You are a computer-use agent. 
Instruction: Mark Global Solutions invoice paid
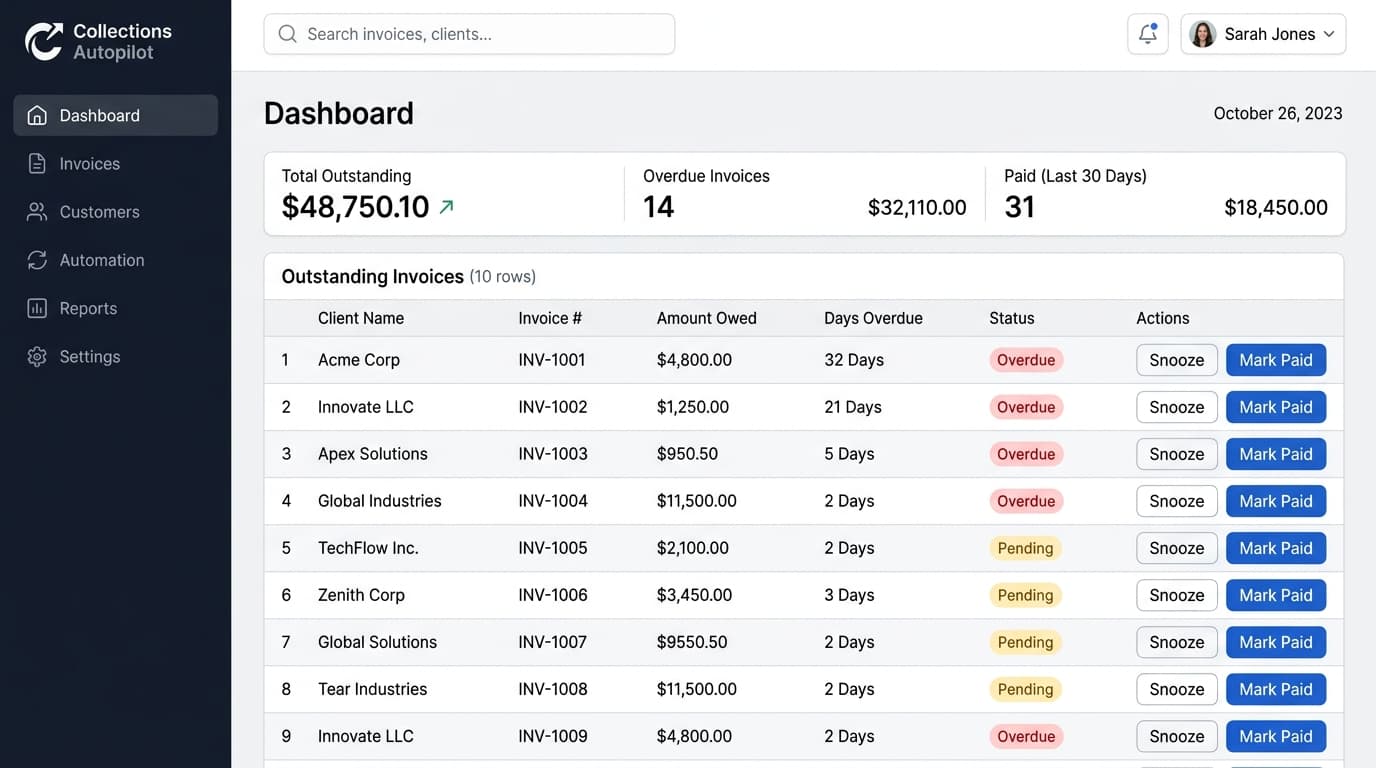(1276, 642)
